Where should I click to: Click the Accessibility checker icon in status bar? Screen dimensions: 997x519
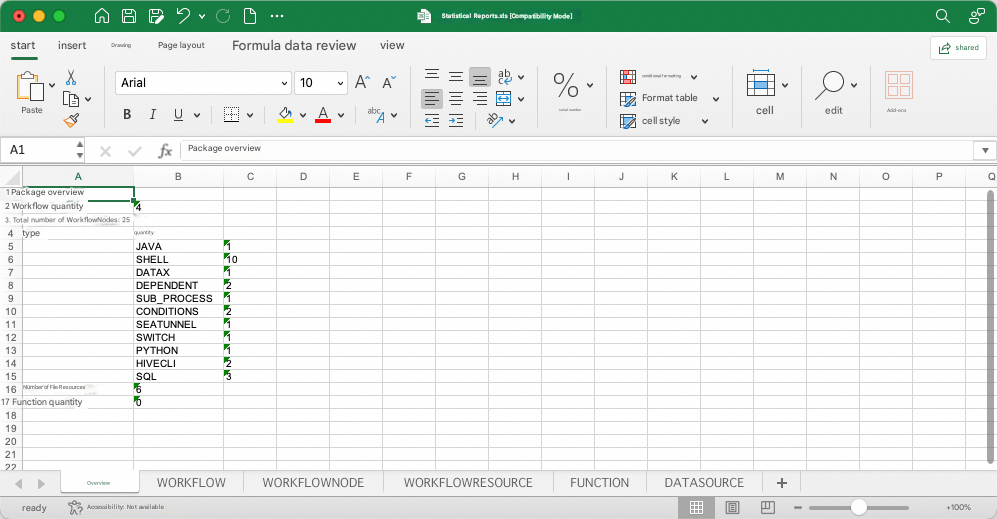point(75,507)
